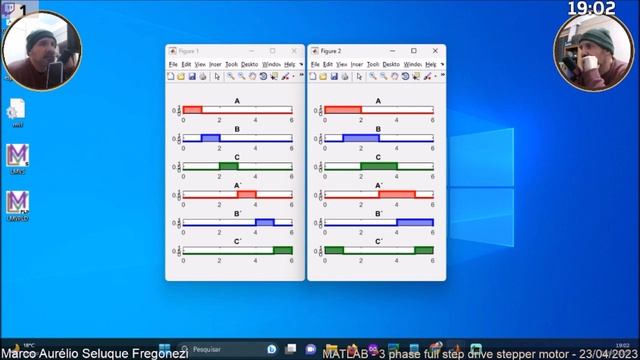The height and width of the screenshot is (360, 640).
Task: Click Open File icon in Figure 1 toolbar
Action: pyautogui.click(x=181, y=76)
